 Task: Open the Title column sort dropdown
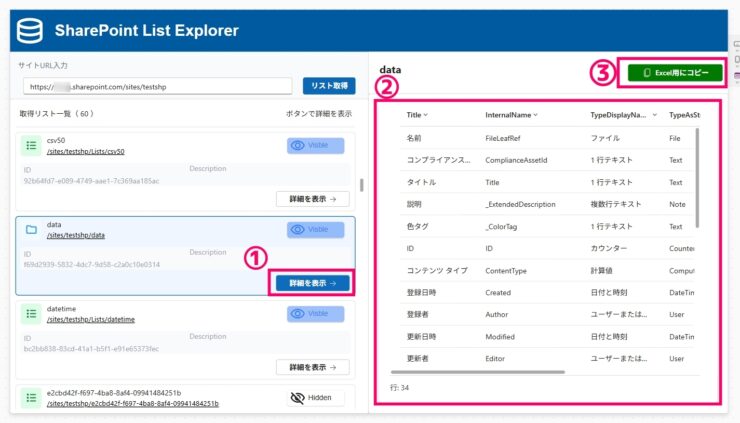[425, 115]
